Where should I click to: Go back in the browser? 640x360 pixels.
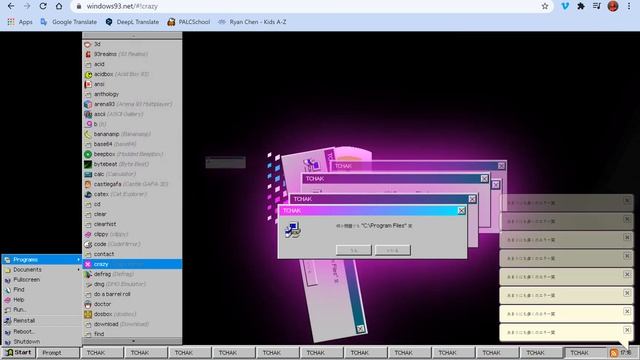(x=11, y=6)
